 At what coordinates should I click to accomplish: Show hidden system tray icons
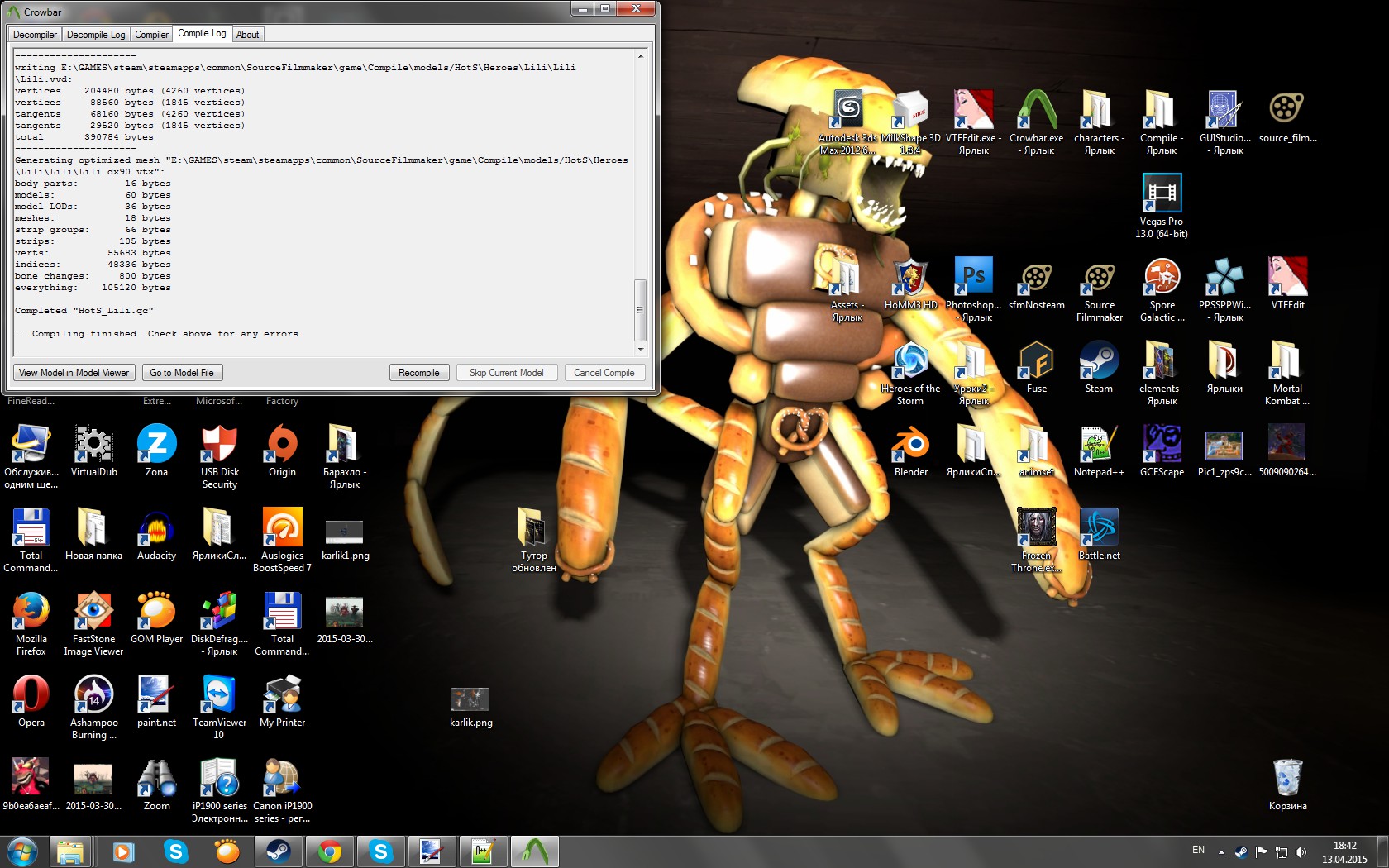click(1221, 852)
